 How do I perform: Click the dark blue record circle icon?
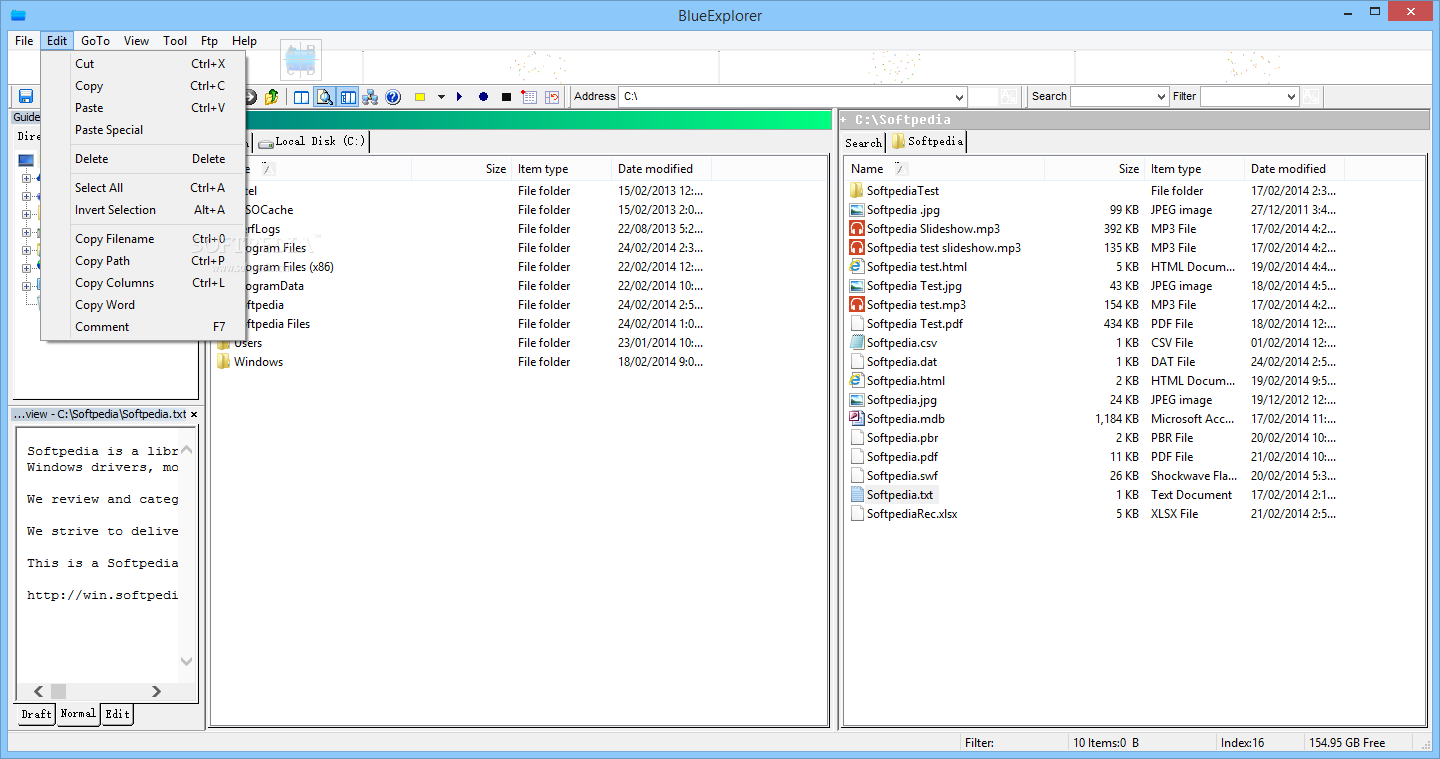point(483,97)
